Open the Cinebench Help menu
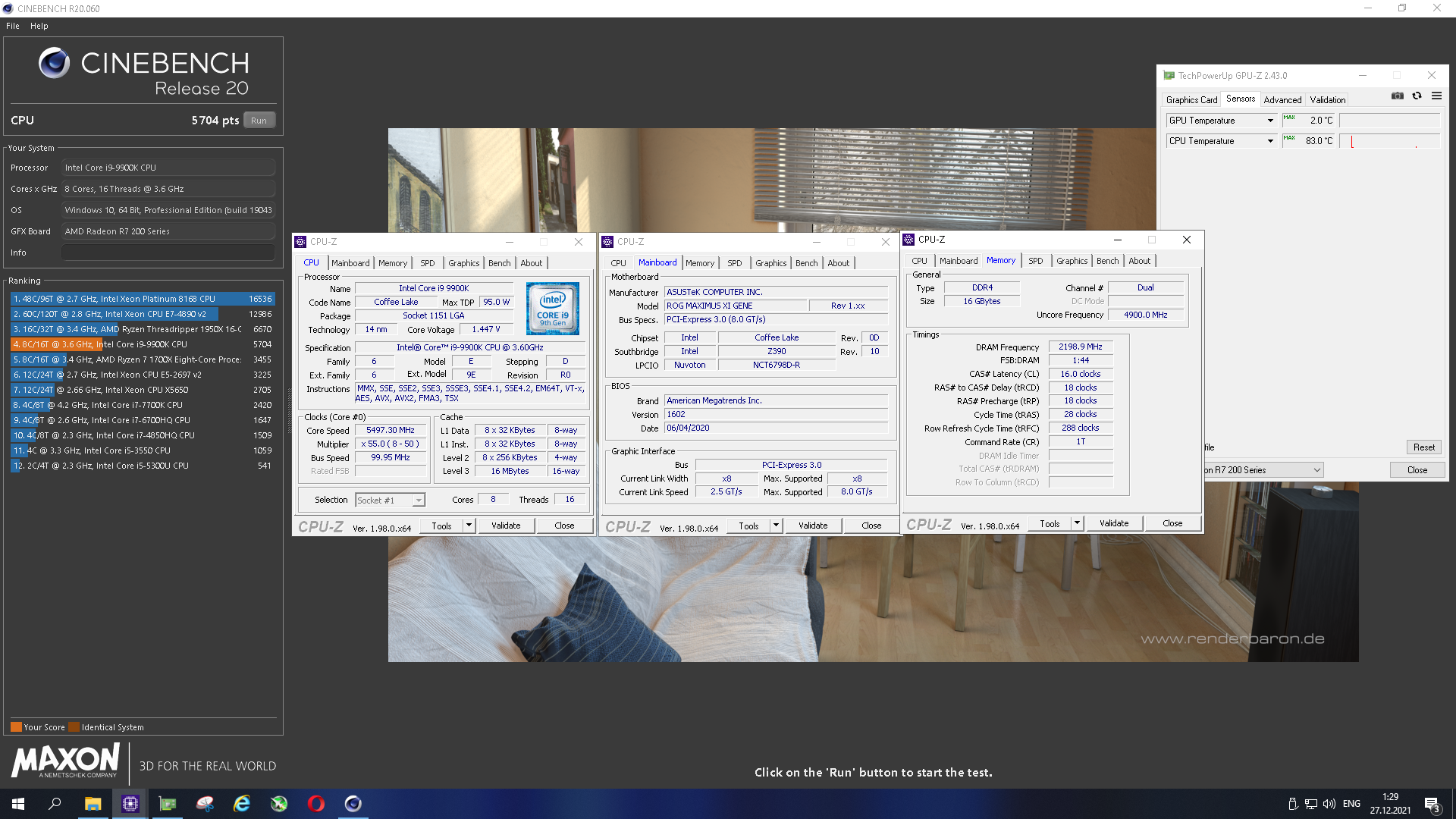Image resolution: width=1456 pixels, height=819 pixels. pyautogui.click(x=39, y=26)
